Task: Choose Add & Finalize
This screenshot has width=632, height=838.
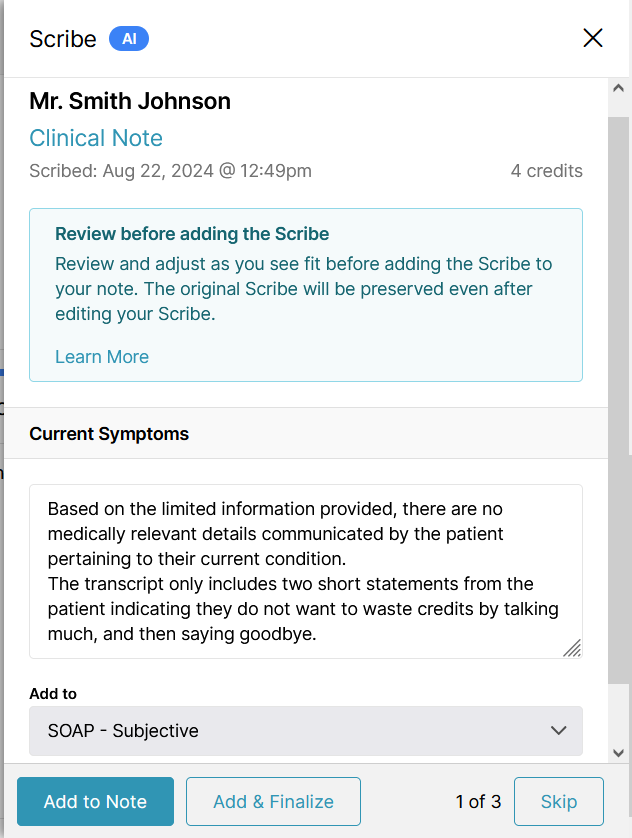Action: click(x=274, y=801)
